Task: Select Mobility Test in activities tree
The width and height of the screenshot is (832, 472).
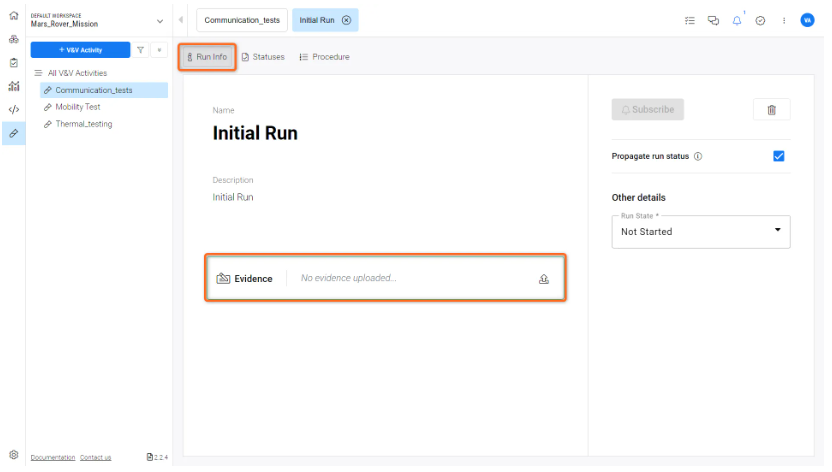Action: click(x=77, y=107)
